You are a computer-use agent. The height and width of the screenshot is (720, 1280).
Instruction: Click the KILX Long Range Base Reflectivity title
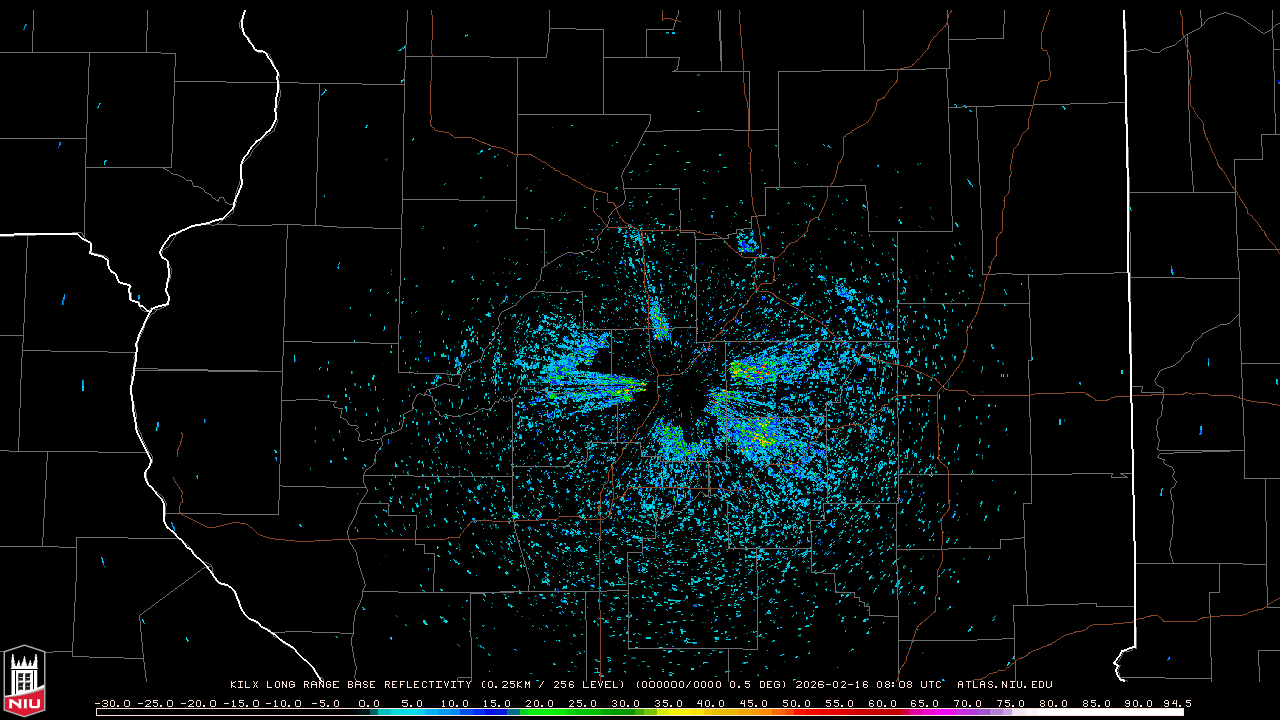pos(350,685)
